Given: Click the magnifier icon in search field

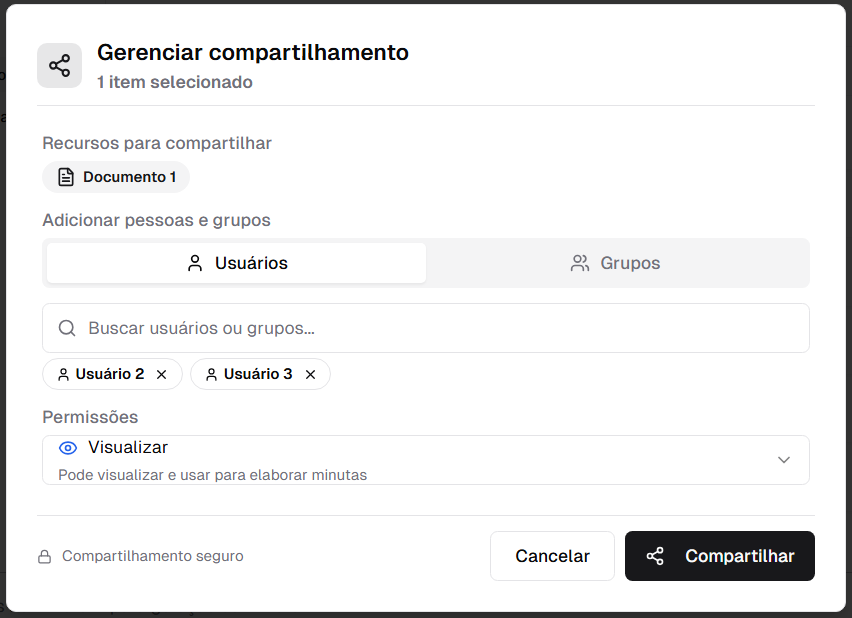Looking at the screenshot, I should click(67, 328).
